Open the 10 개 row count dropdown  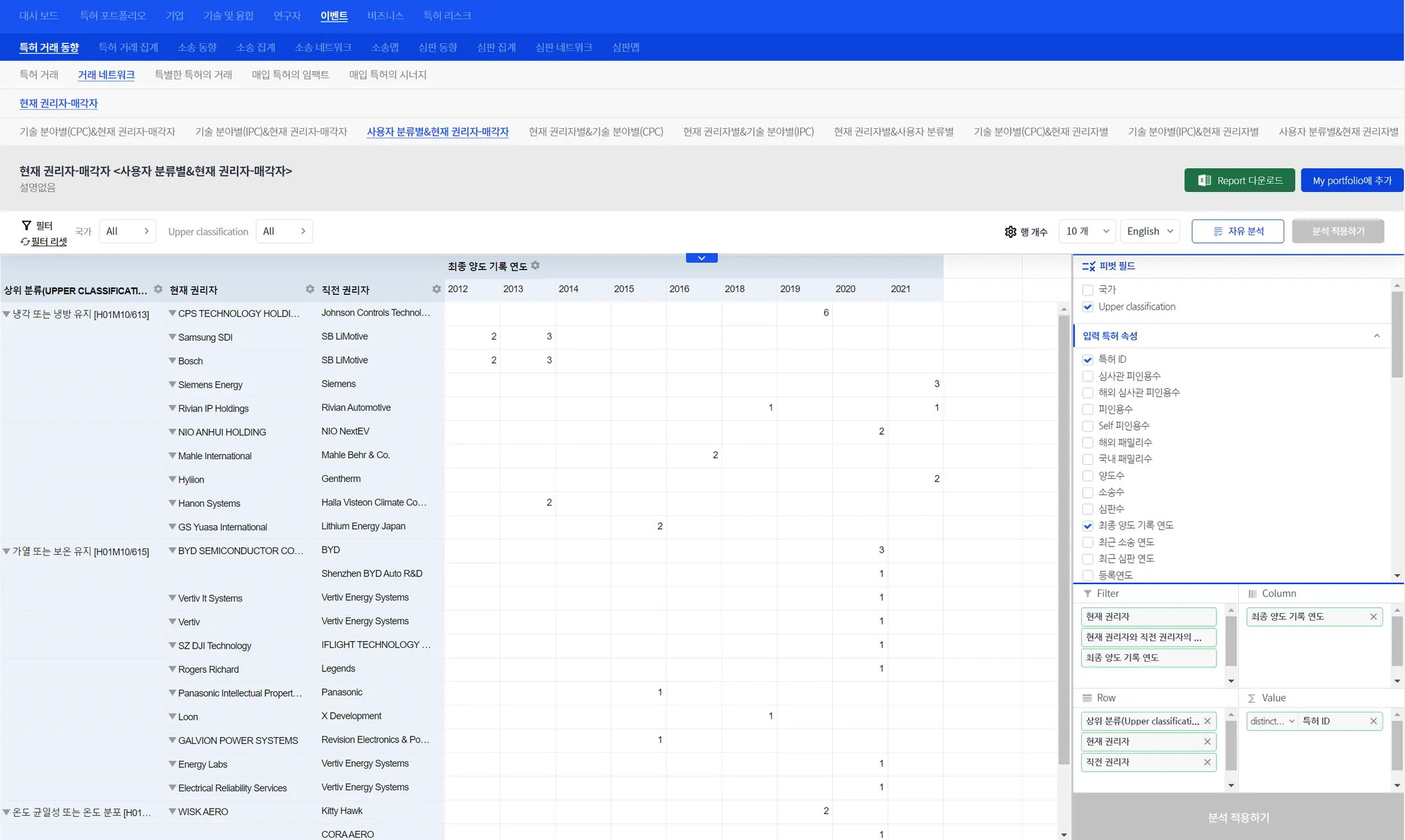click(1087, 231)
